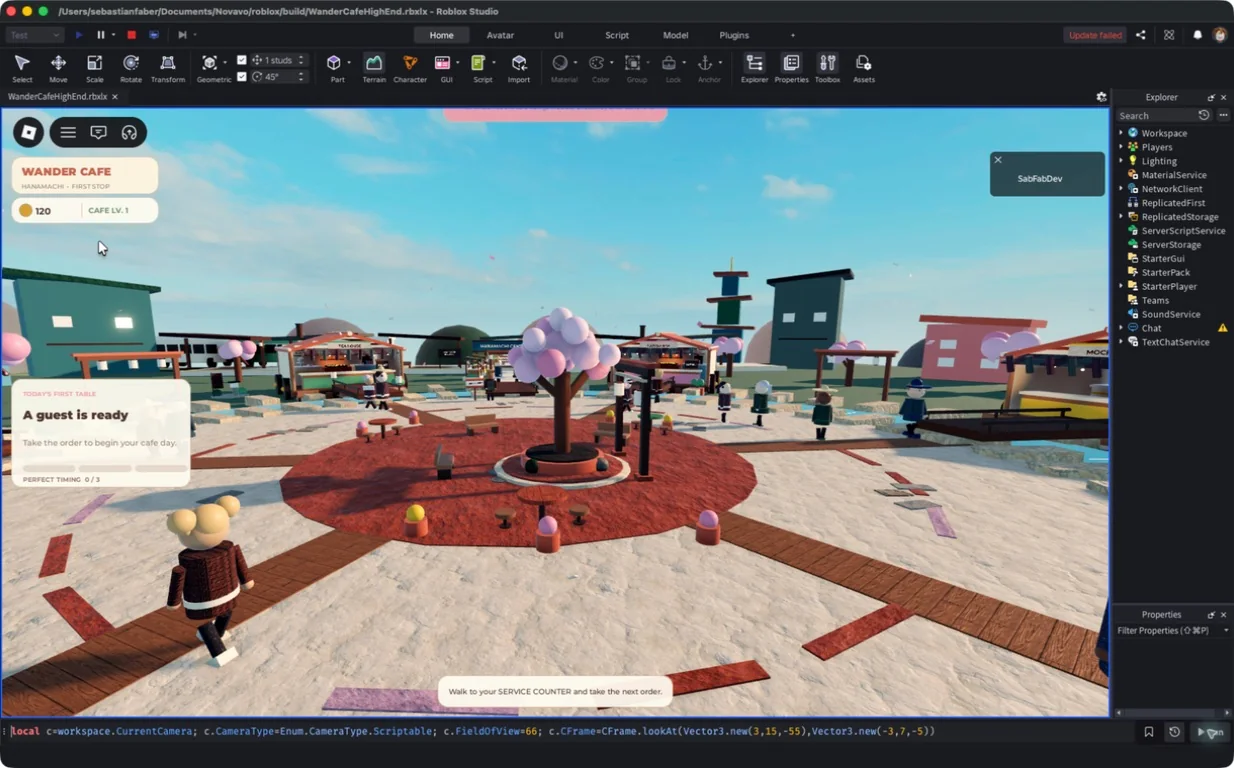Switch to the Home tab

(441, 35)
